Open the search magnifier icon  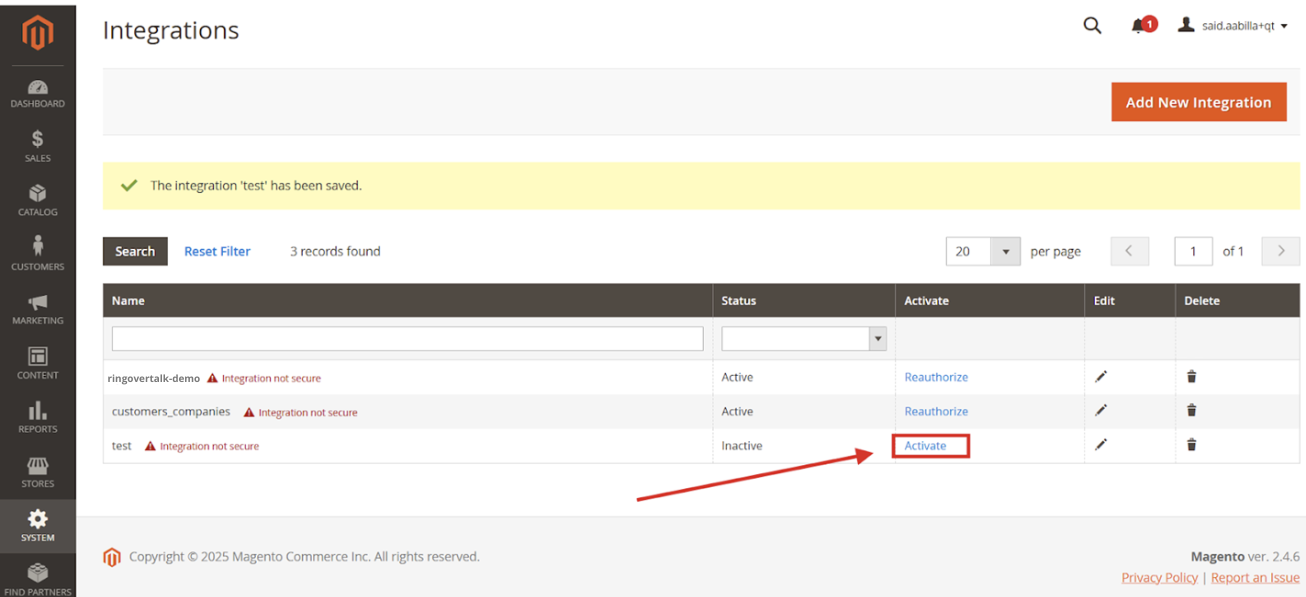click(1092, 26)
